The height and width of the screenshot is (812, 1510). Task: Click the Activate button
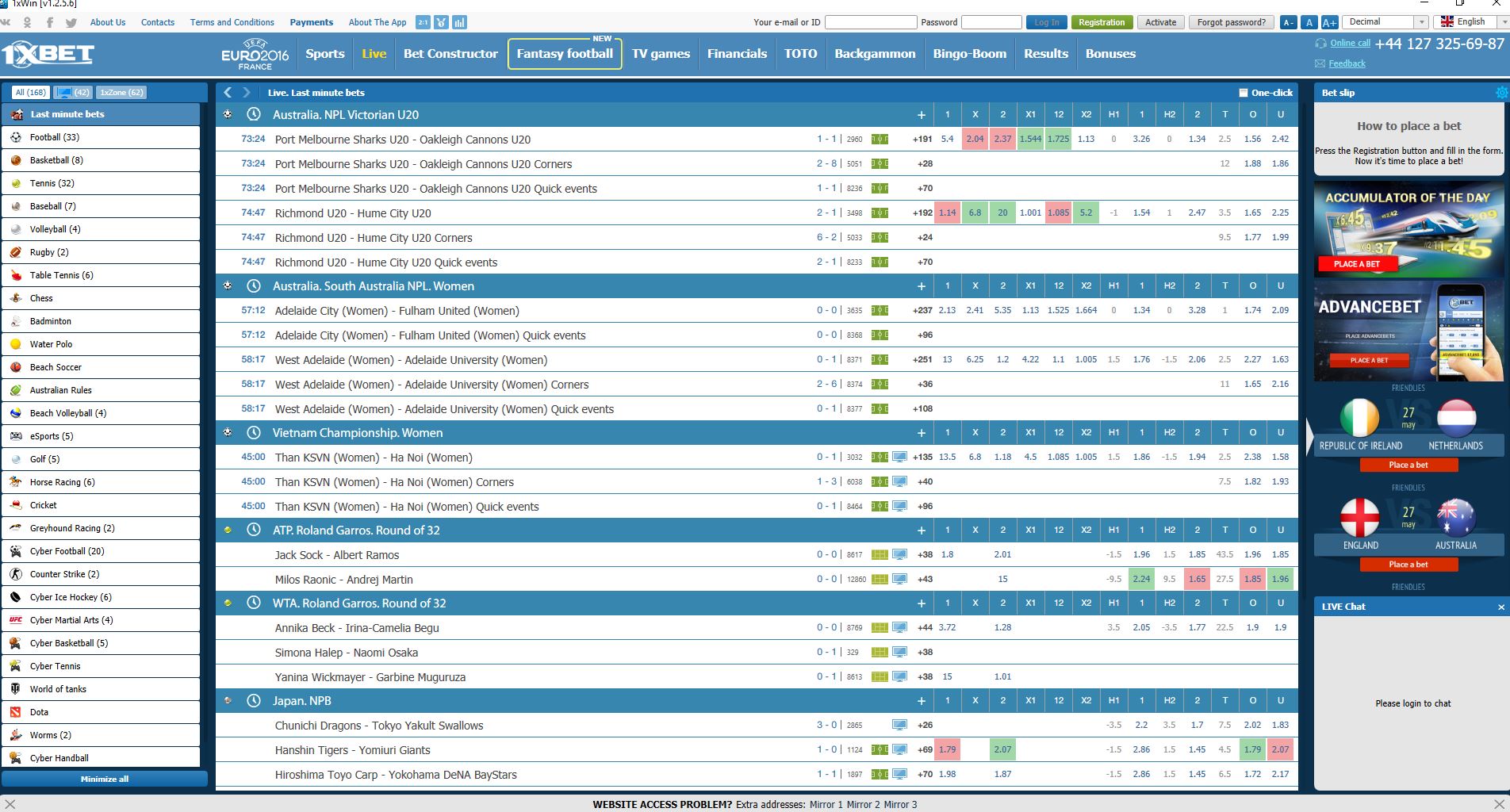point(1160,22)
